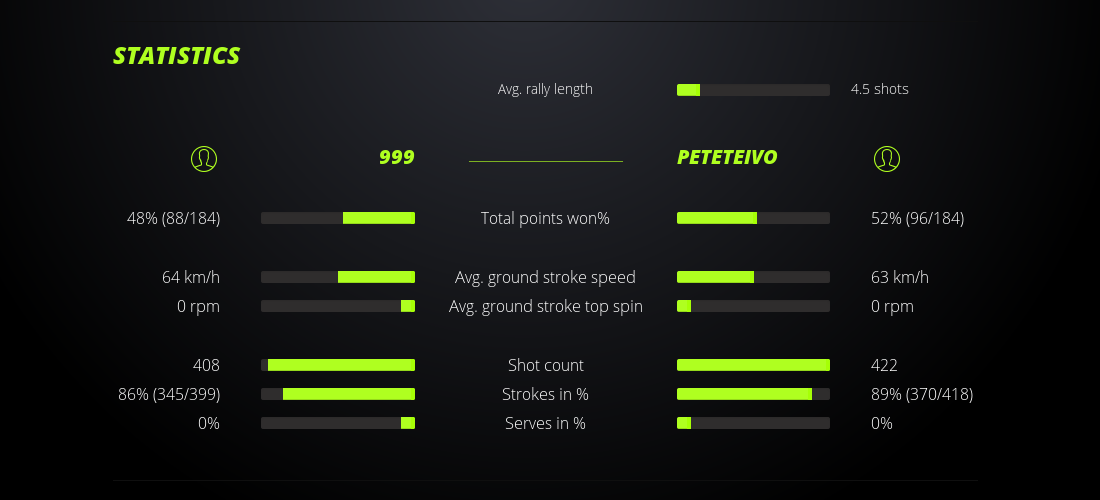Click PETETEIVO's ground stroke speed bar
The height and width of the screenshot is (500, 1100).
(753, 277)
